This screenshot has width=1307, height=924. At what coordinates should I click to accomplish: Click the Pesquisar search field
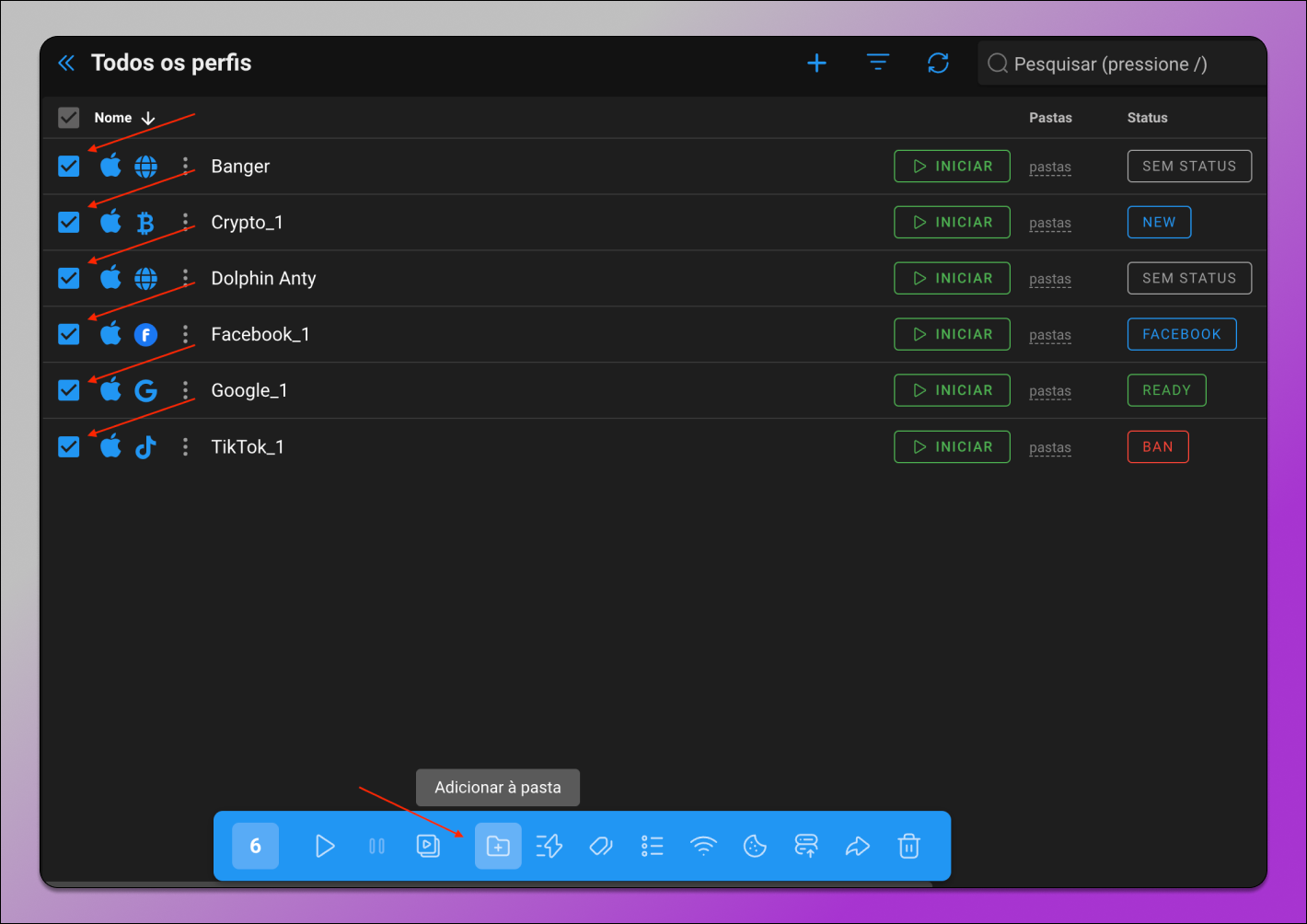point(1122,64)
